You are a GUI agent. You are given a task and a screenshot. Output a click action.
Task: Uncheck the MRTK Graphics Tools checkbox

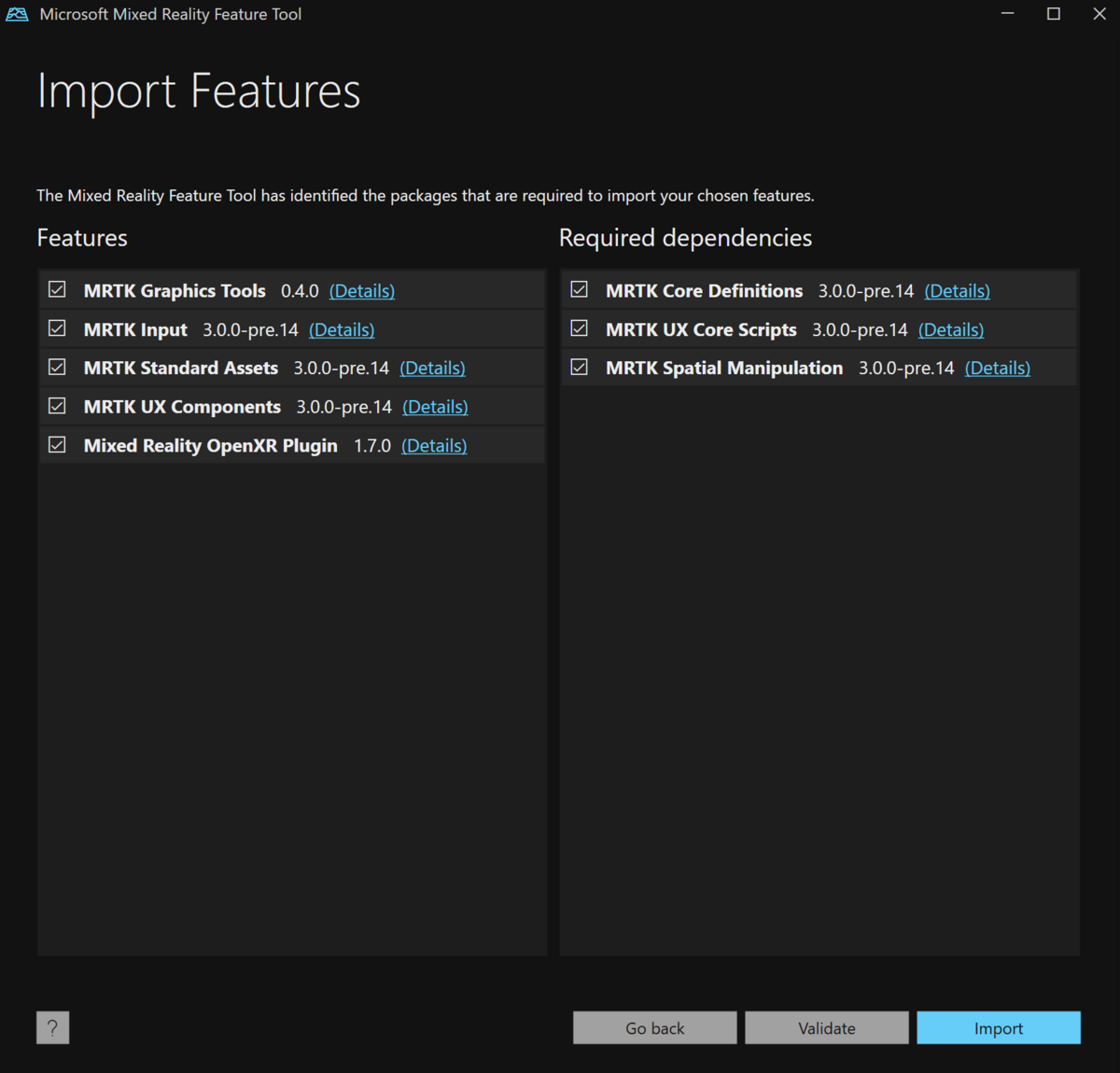point(58,290)
